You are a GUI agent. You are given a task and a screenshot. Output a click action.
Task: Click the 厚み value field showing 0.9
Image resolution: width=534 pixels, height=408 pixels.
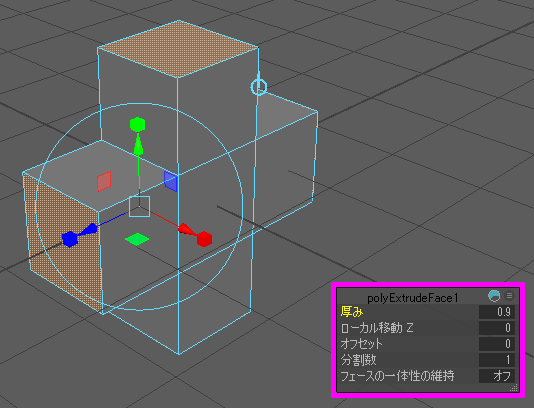coord(497,312)
